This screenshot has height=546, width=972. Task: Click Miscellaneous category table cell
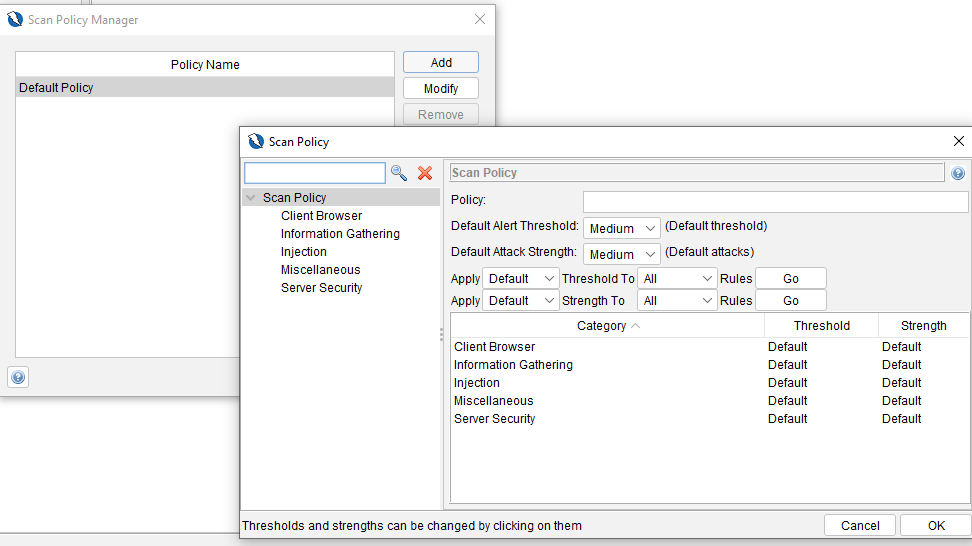pyautogui.click(x=608, y=400)
